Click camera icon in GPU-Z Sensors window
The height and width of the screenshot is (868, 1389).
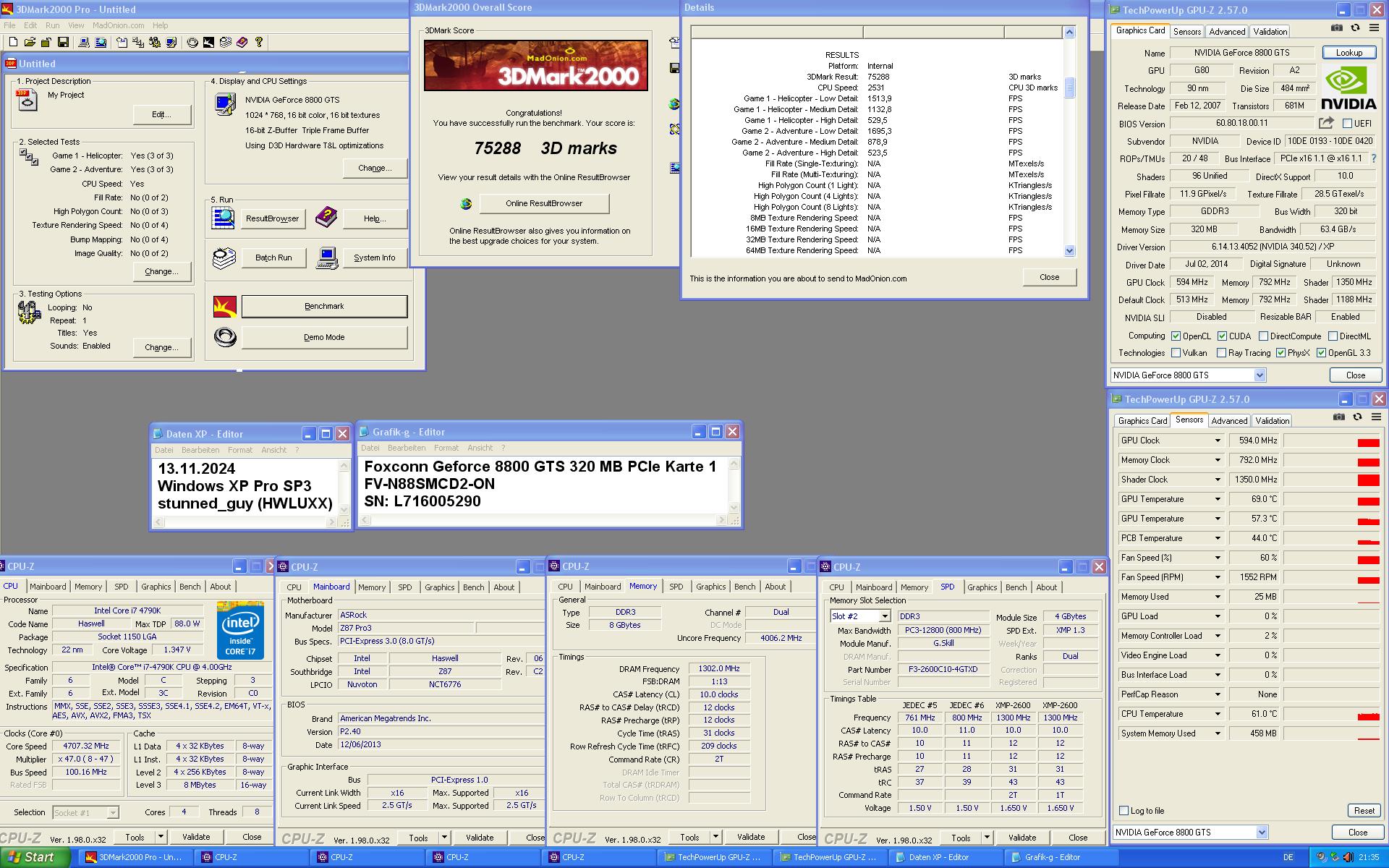click(1339, 417)
